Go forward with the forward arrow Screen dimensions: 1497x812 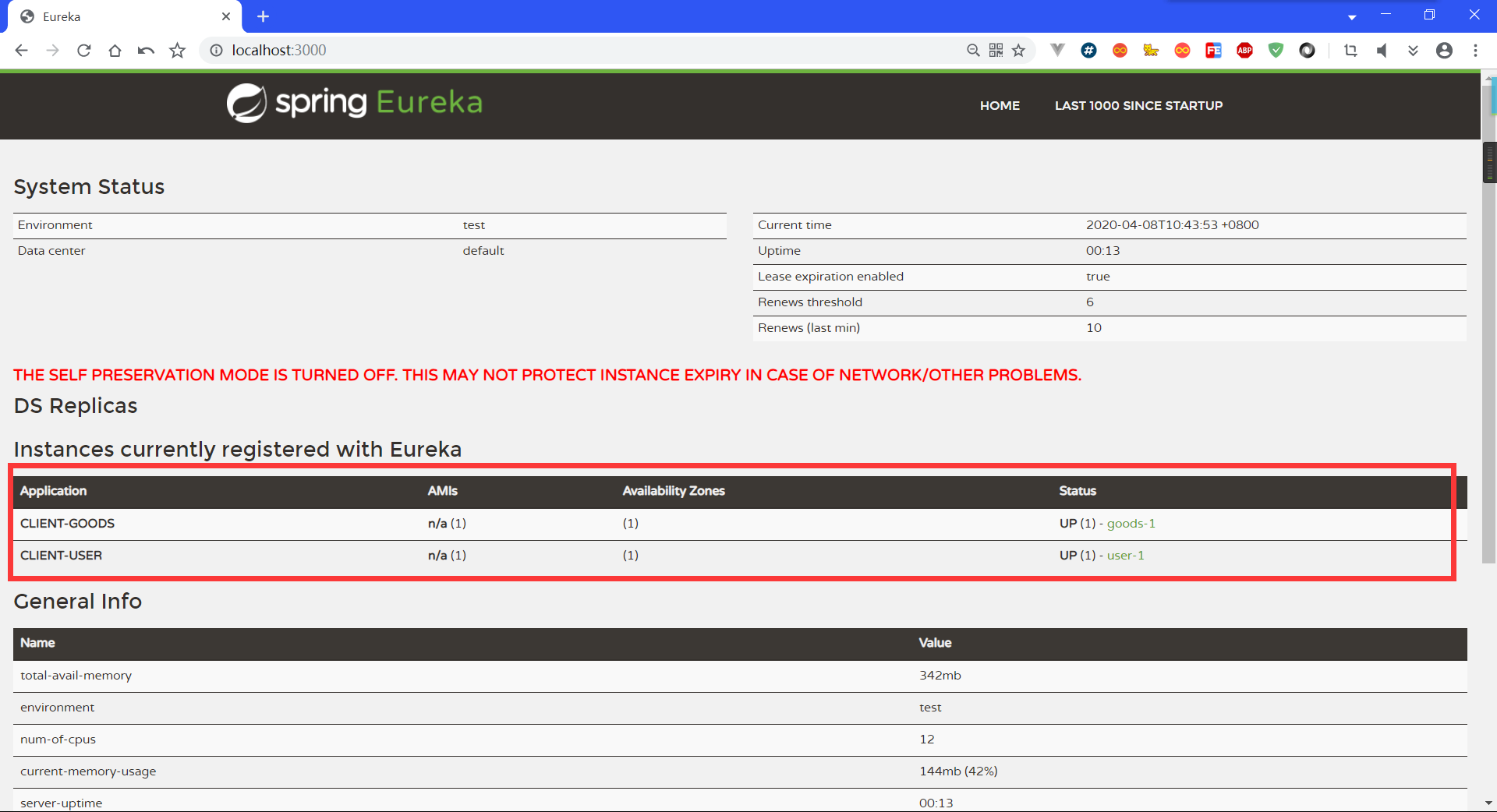[53, 51]
